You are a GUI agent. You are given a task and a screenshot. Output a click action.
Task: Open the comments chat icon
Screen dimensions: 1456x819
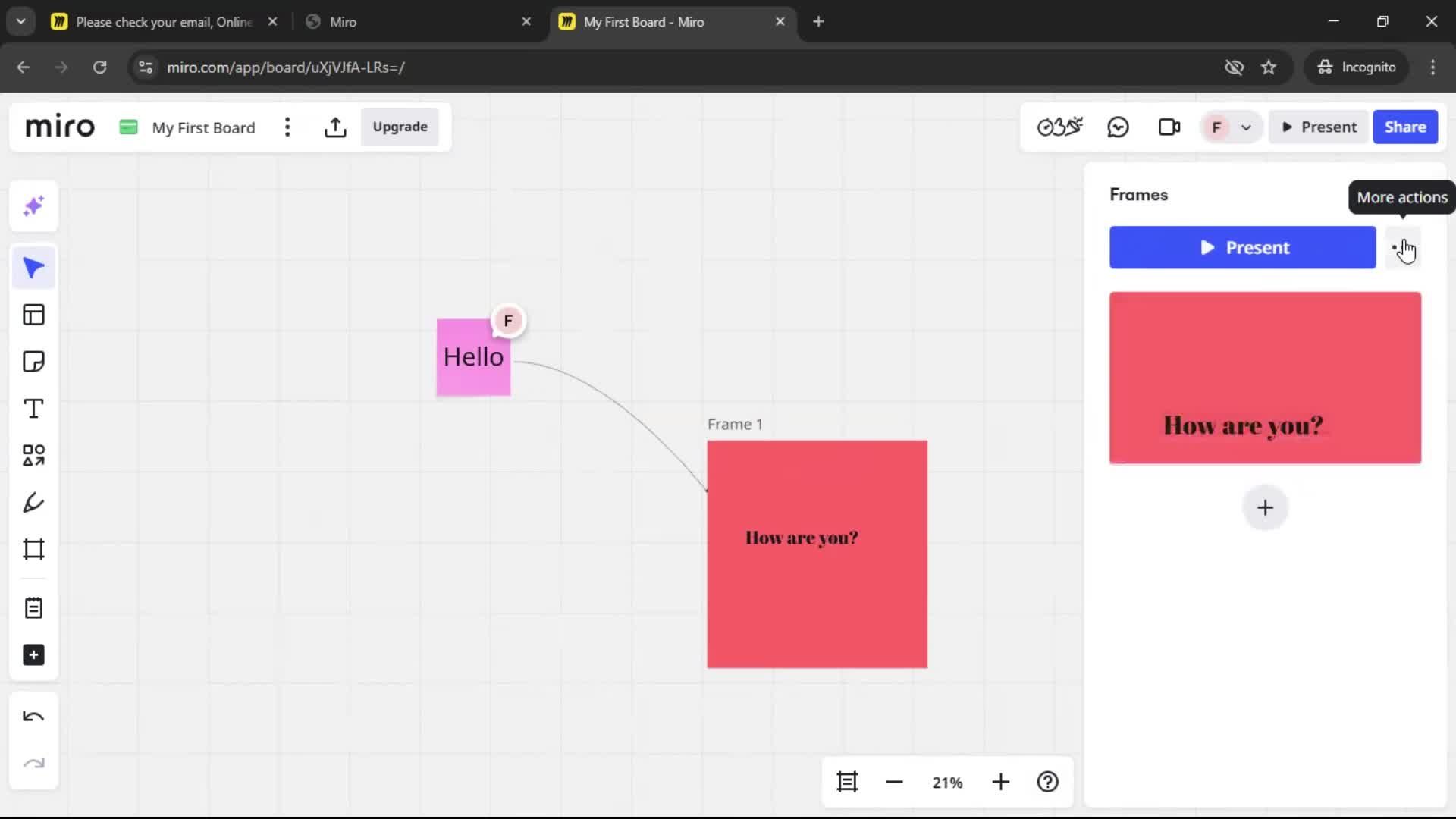point(1119,127)
